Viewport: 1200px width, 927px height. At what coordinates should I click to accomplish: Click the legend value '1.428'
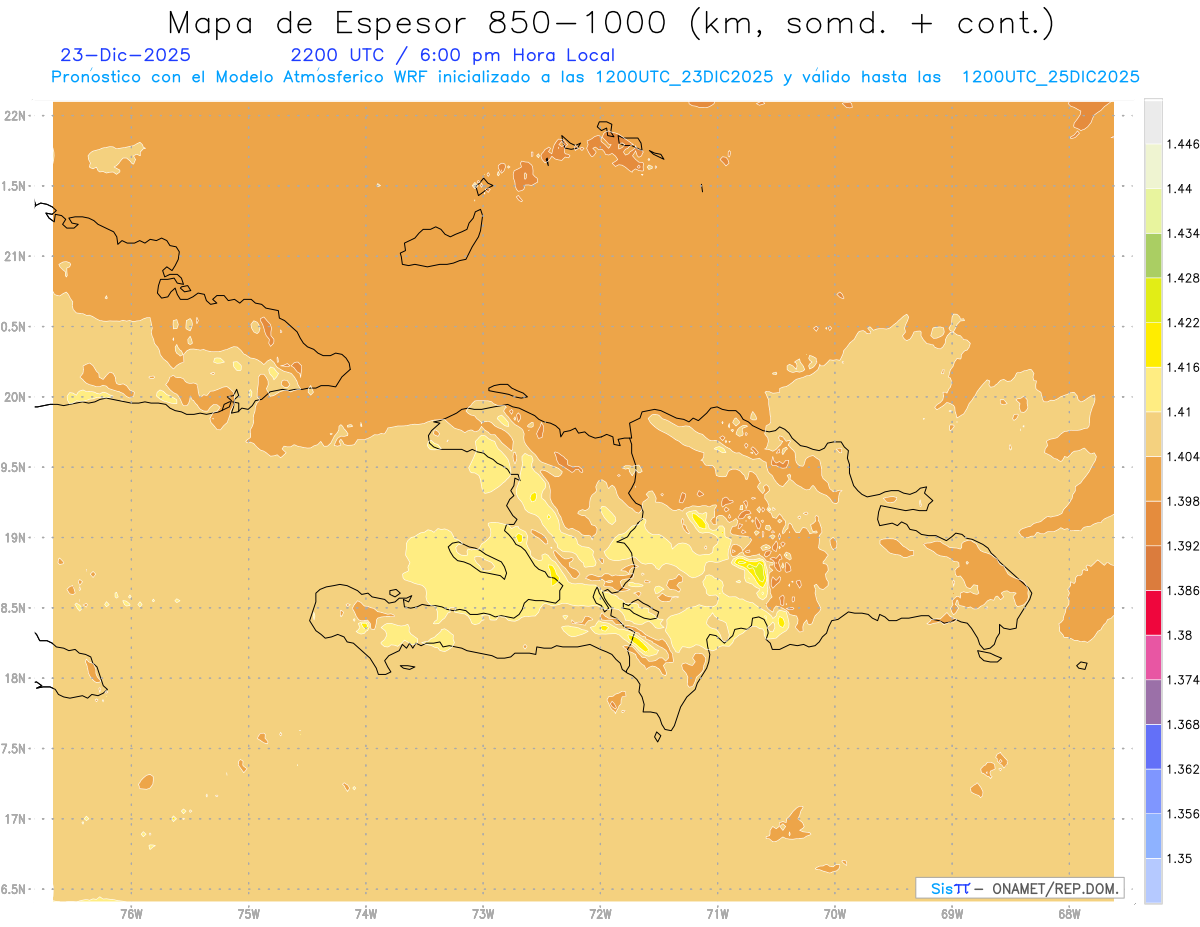pyautogui.click(x=1182, y=278)
